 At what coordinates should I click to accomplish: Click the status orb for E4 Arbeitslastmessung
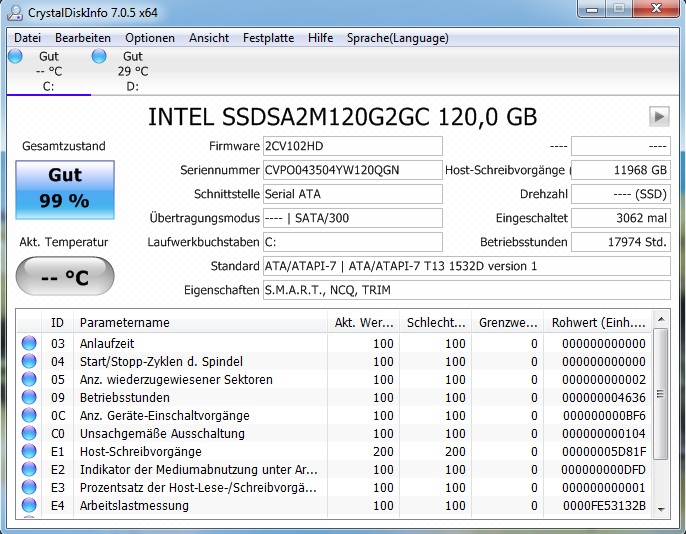29,505
